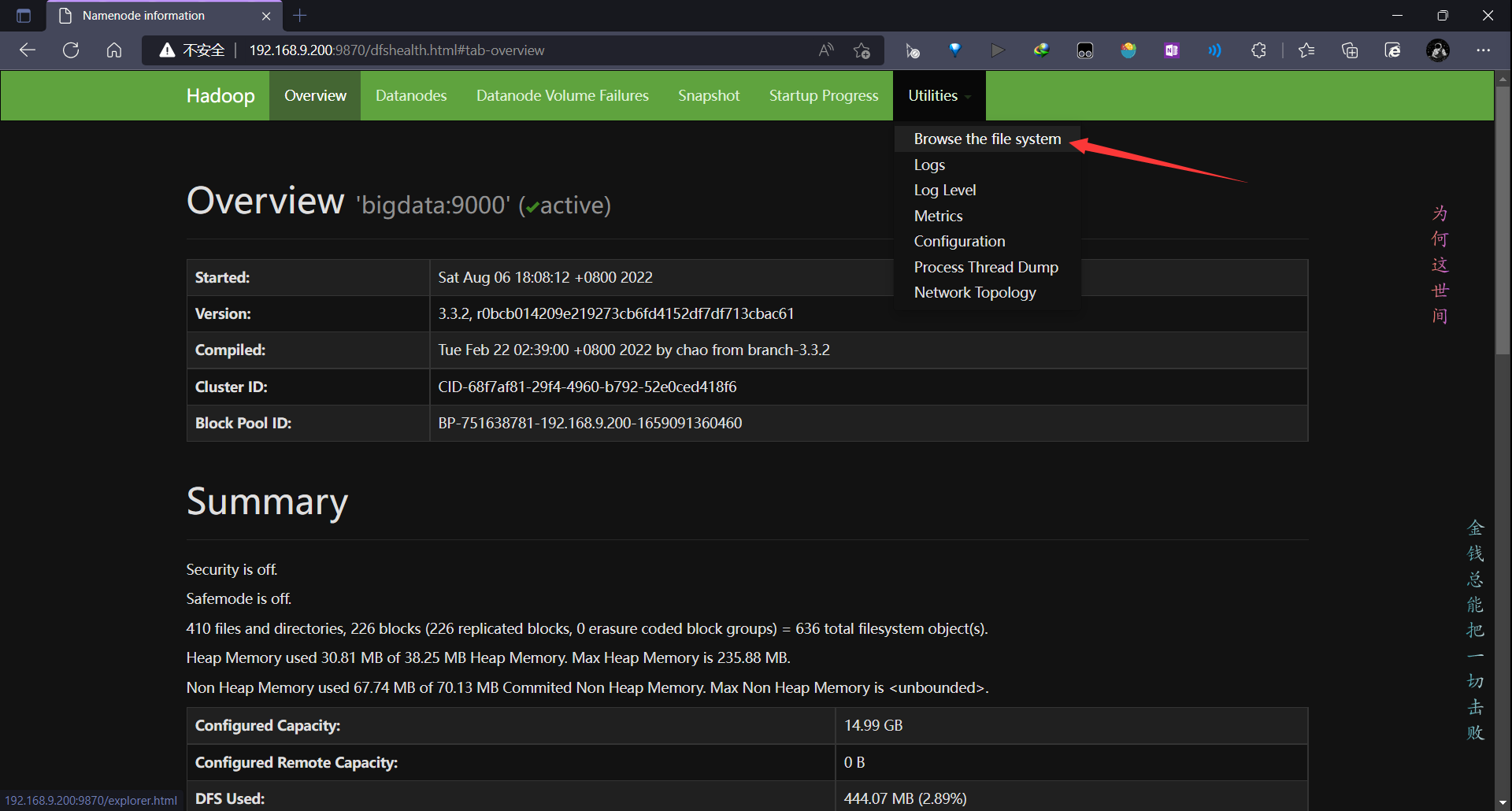Open Metrics from Utilities menu
This screenshot has height=811, width=1512.
(988, 216)
